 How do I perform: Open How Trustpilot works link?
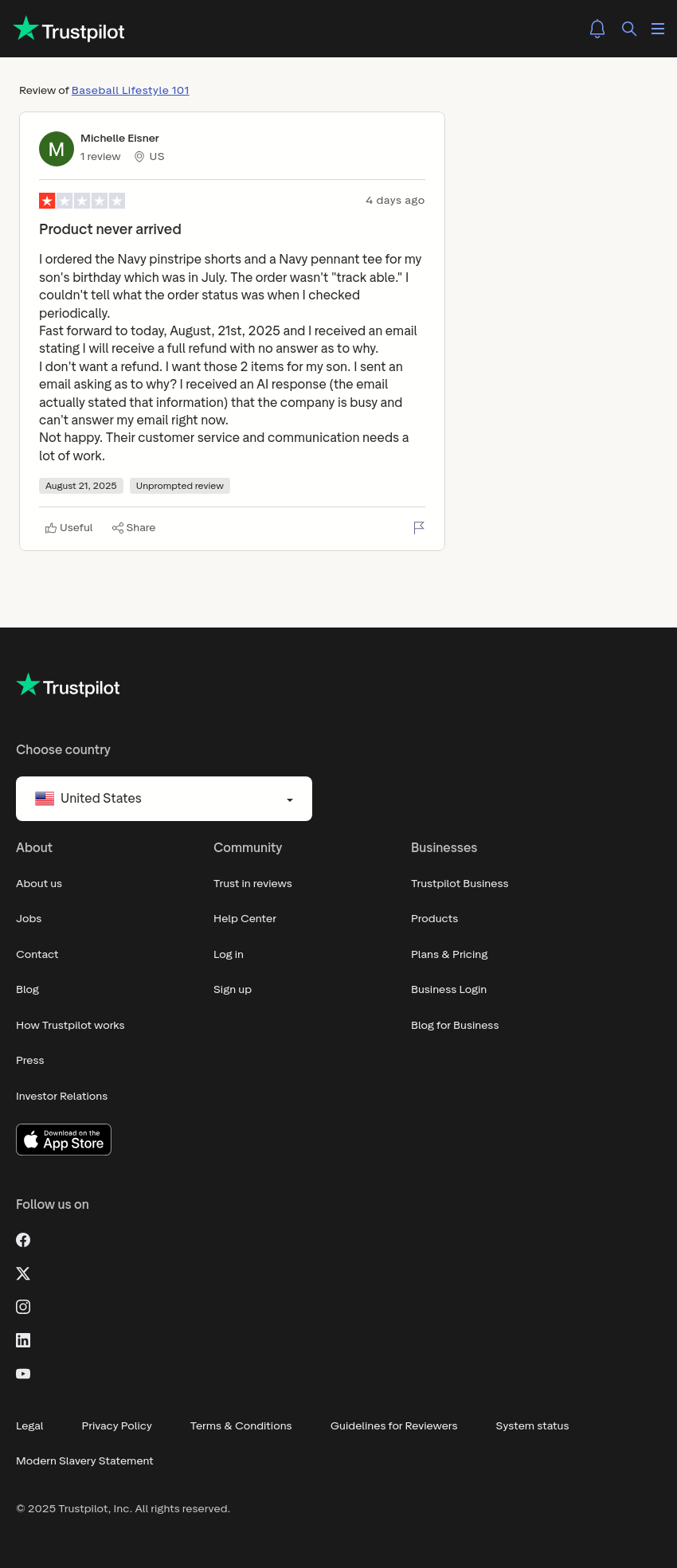click(70, 1026)
